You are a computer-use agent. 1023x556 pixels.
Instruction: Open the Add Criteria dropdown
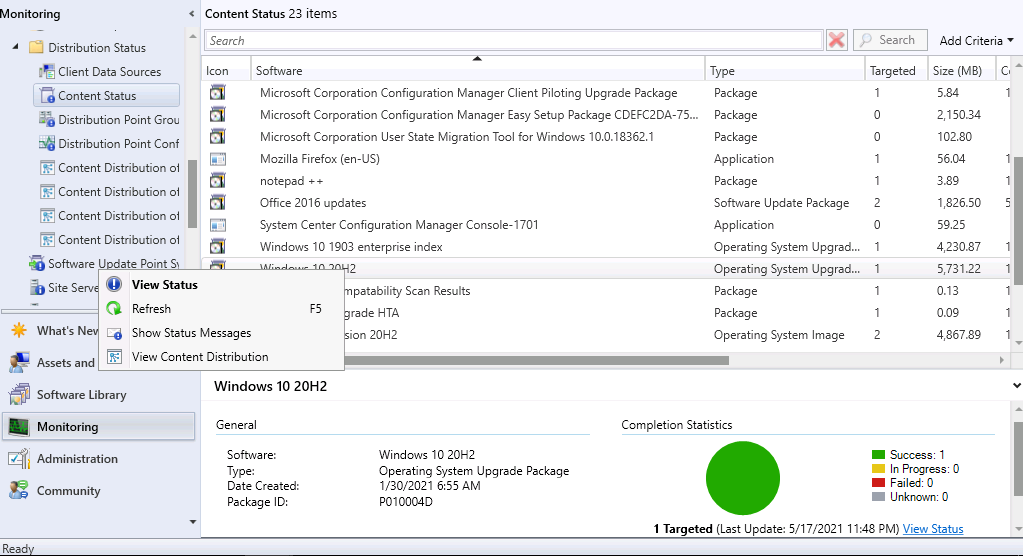click(x=976, y=40)
